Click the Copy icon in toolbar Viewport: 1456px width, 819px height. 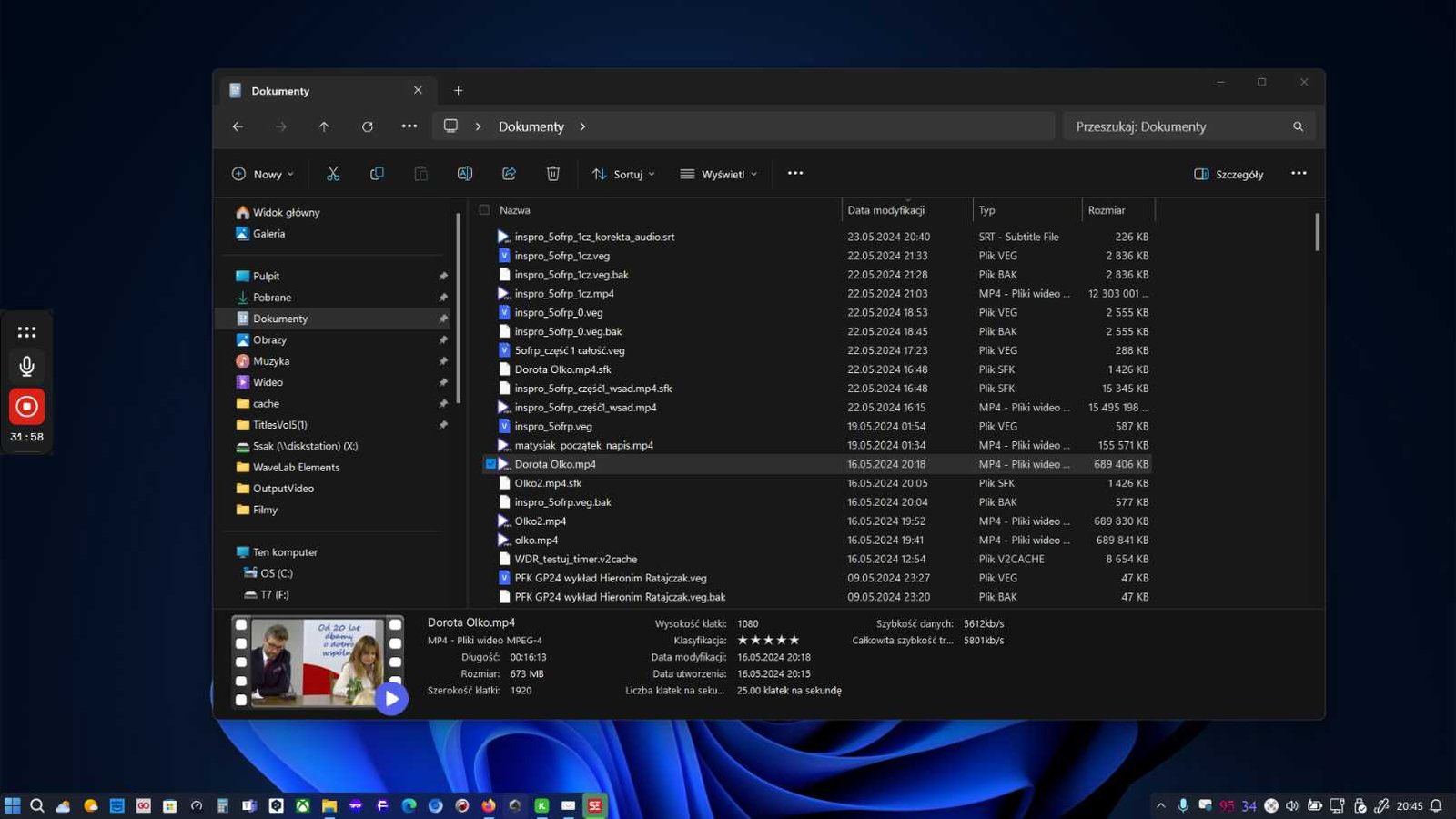(377, 174)
